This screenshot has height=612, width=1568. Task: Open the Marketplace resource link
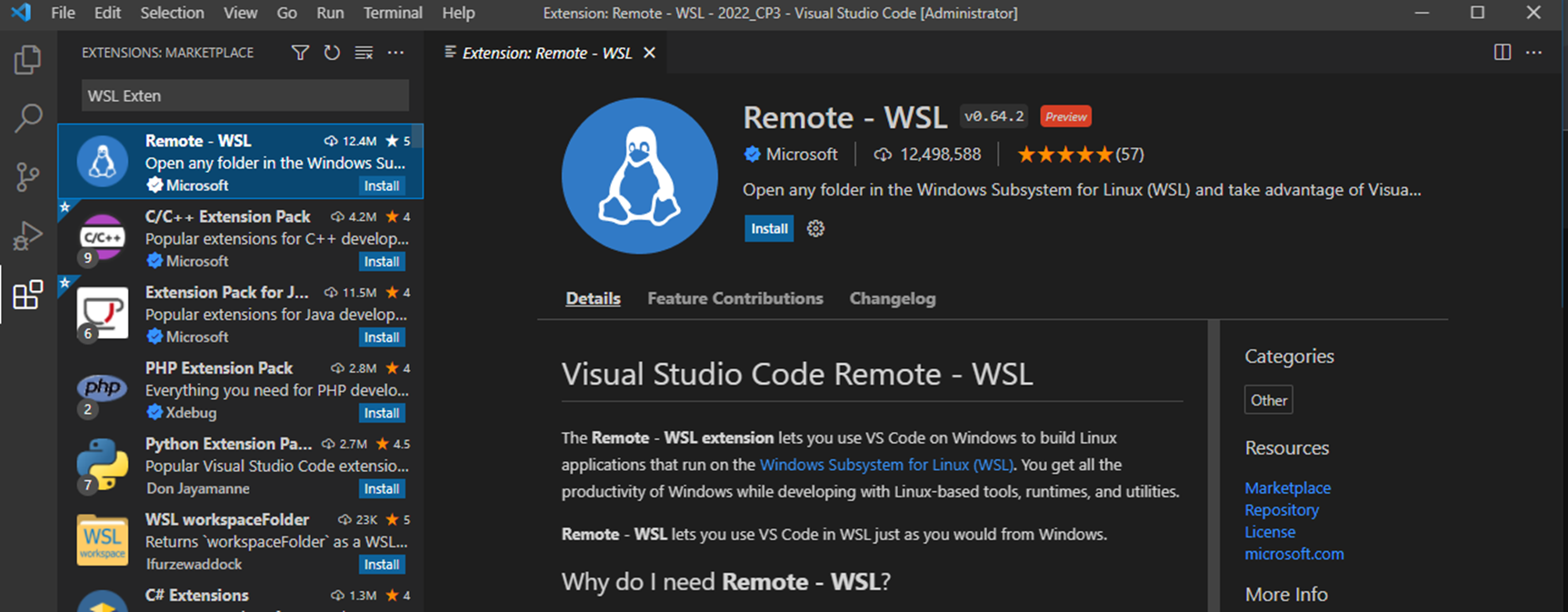point(1287,488)
